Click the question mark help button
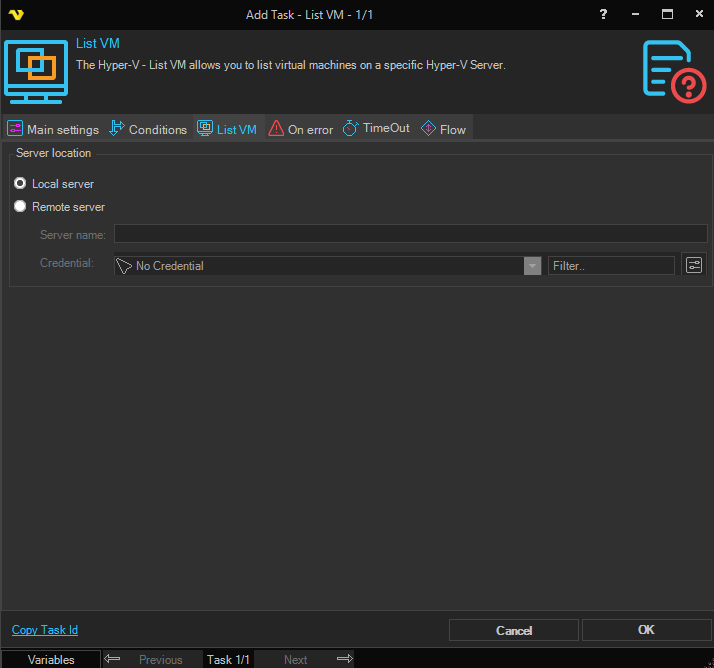Image resolution: width=714 pixels, height=668 pixels. tap(603, 14)
